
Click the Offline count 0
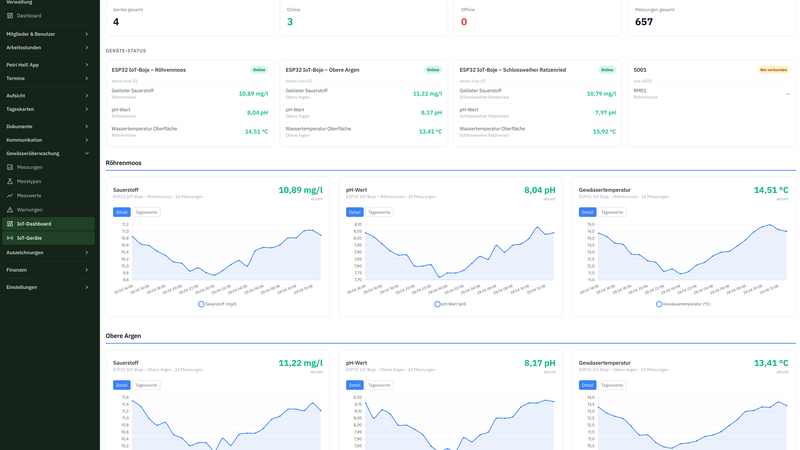(464, 22)
